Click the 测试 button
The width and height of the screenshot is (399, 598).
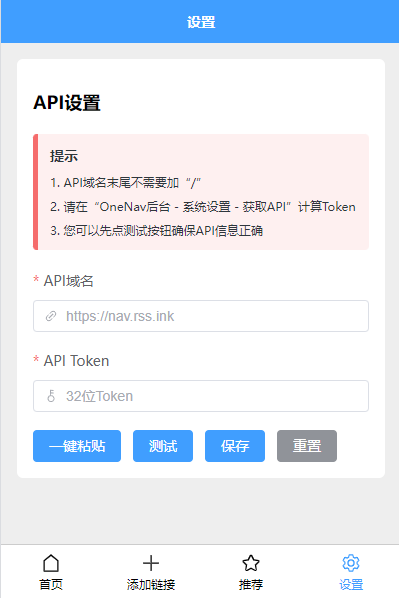163,446
